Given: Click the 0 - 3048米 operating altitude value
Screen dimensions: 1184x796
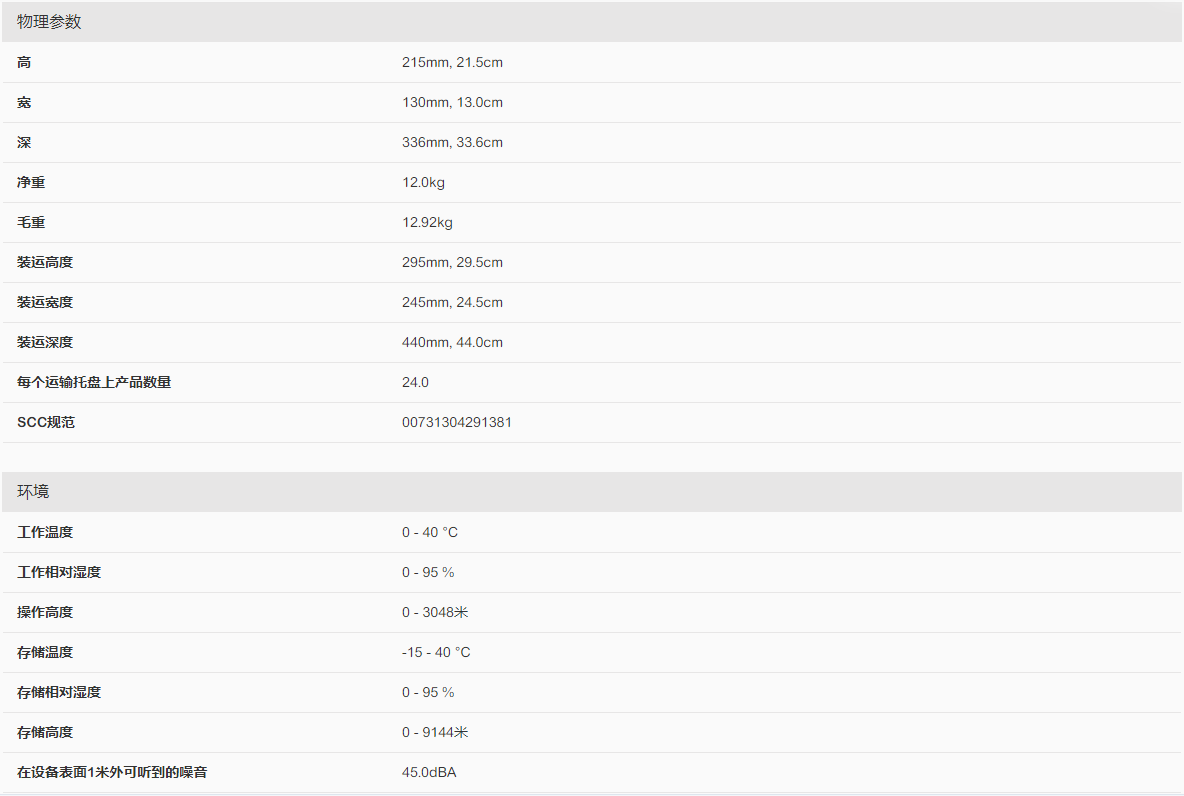Looking at the screenshot, I should pyautogui.click(x=435, y=612).
